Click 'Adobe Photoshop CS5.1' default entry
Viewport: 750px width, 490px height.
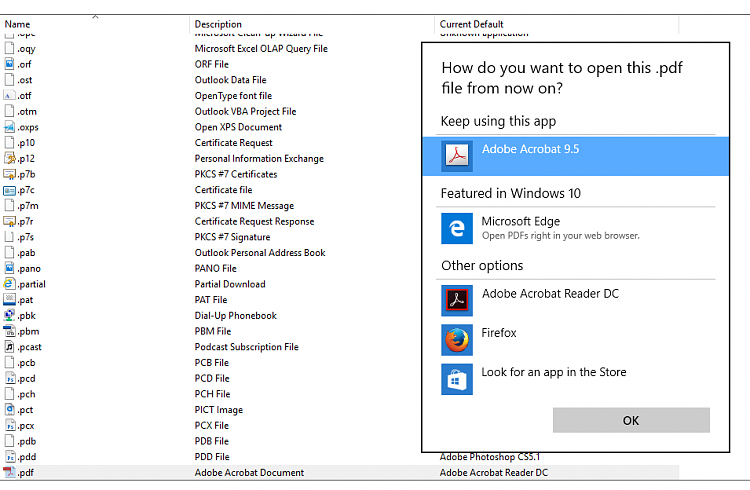click(490, 457)
